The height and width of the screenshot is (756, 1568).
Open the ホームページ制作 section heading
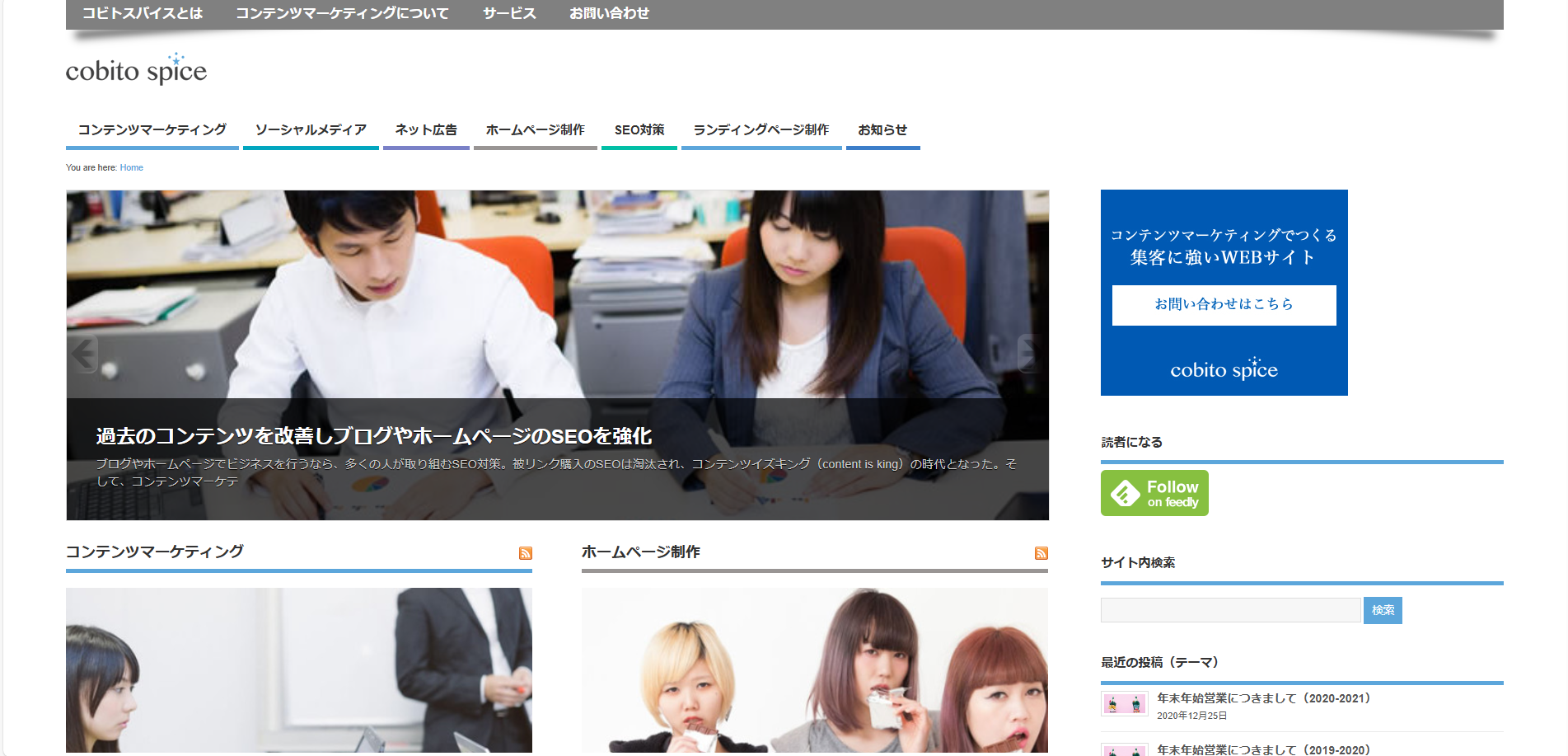pos(641,552)
